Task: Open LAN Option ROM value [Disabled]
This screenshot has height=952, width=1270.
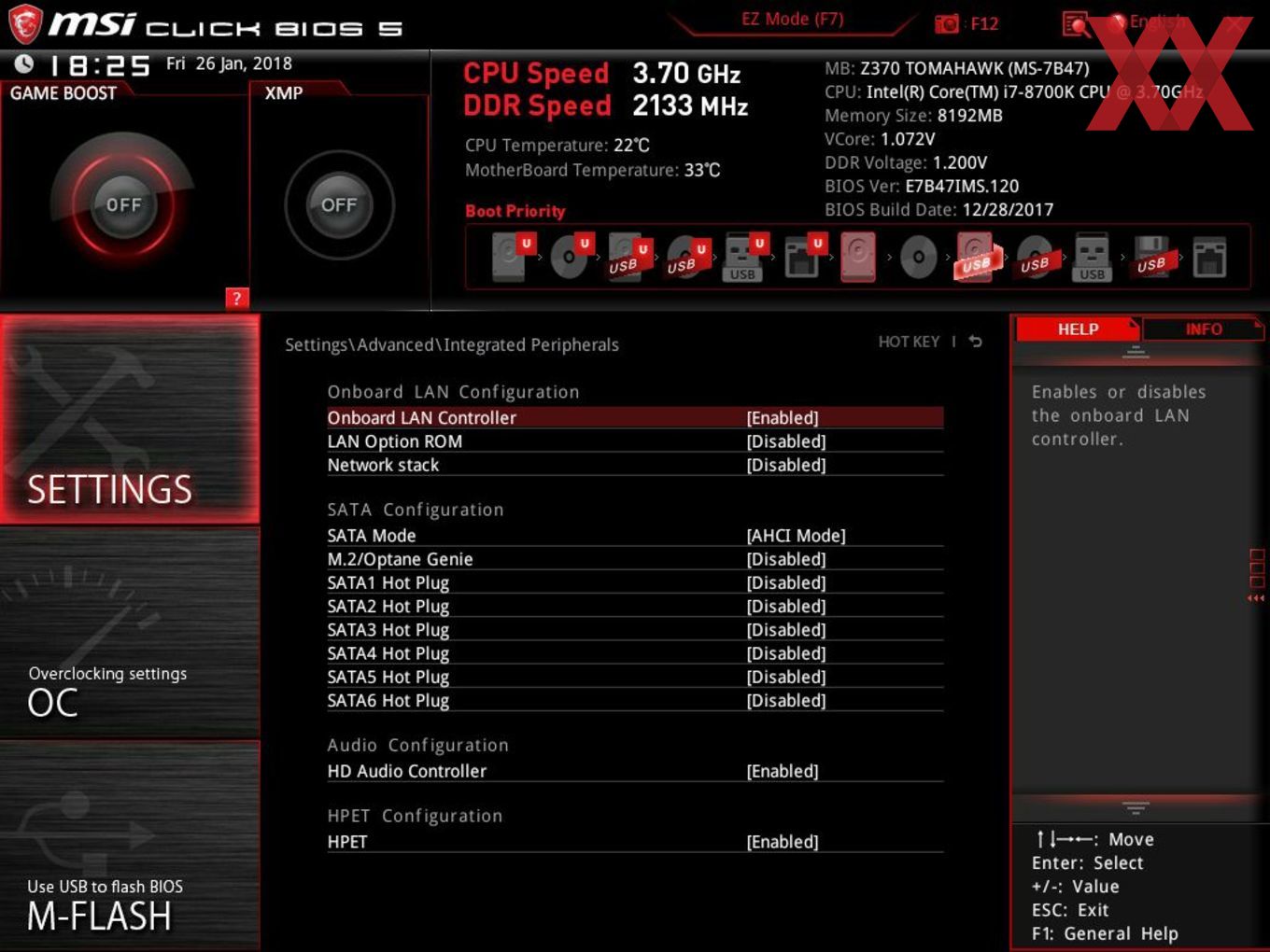Action: tap(786, 441)
